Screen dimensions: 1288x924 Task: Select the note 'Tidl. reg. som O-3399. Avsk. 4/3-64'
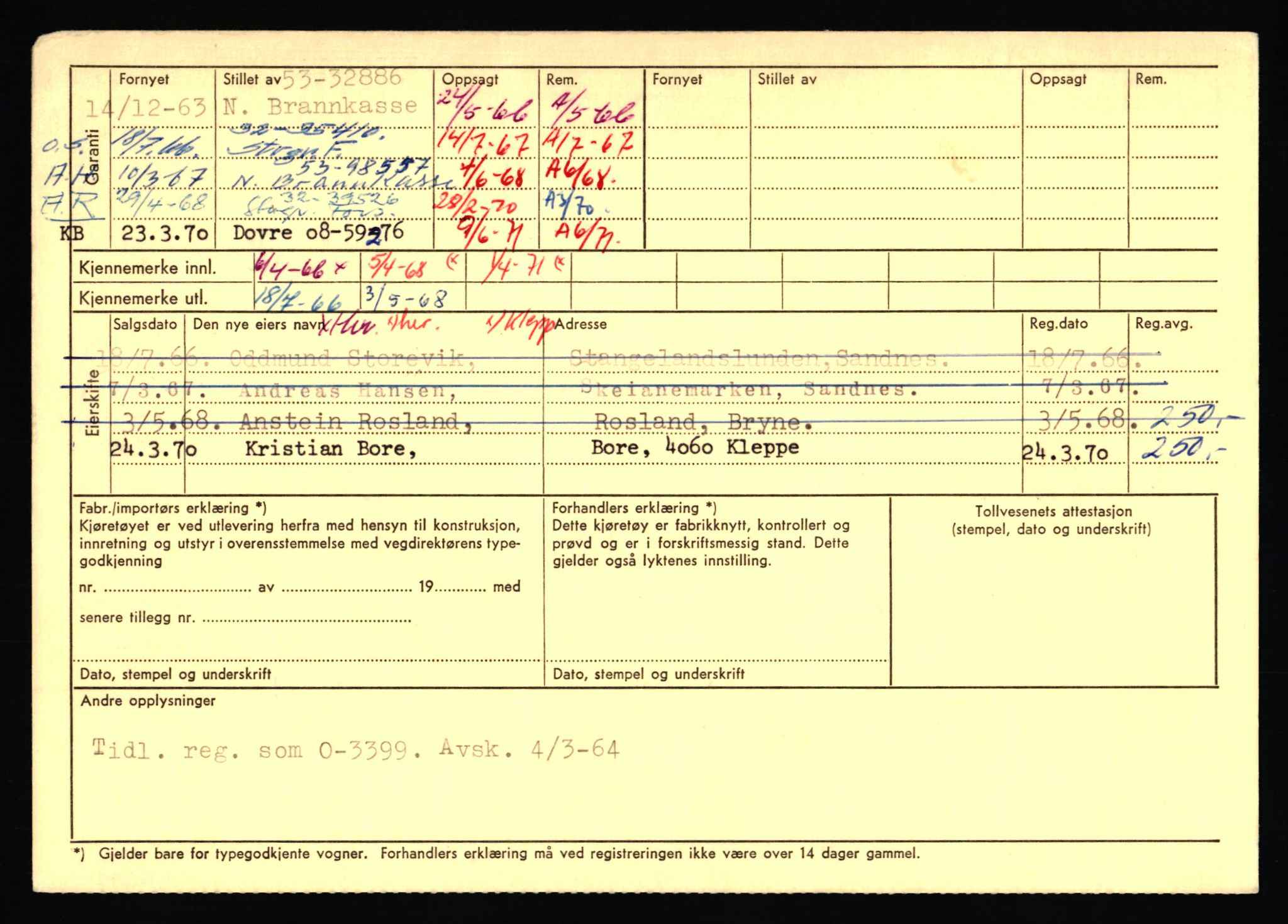(x=355, y=749)
